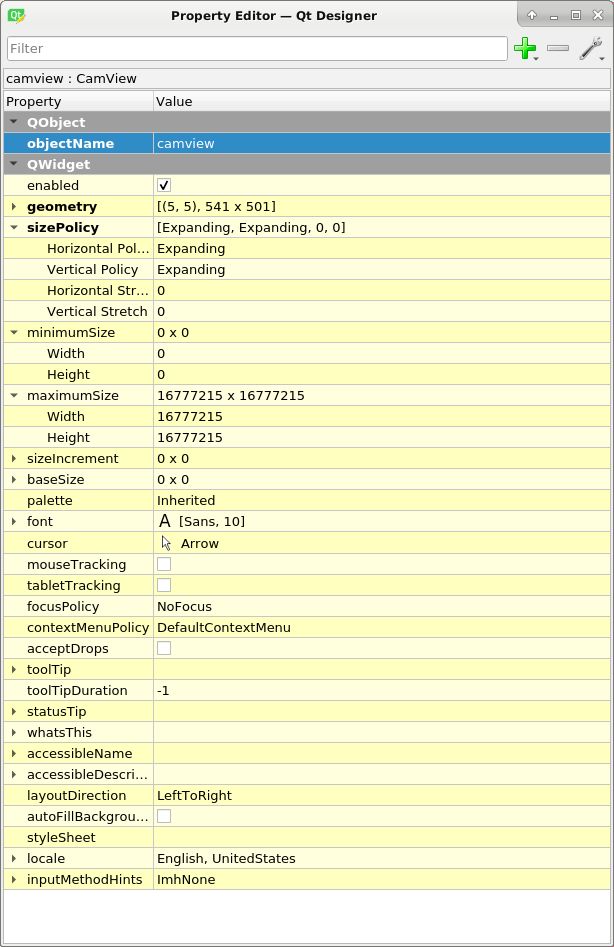The image size is (614, 947).
Task: Collapse the QWidget group
Action: click(14, 164)
